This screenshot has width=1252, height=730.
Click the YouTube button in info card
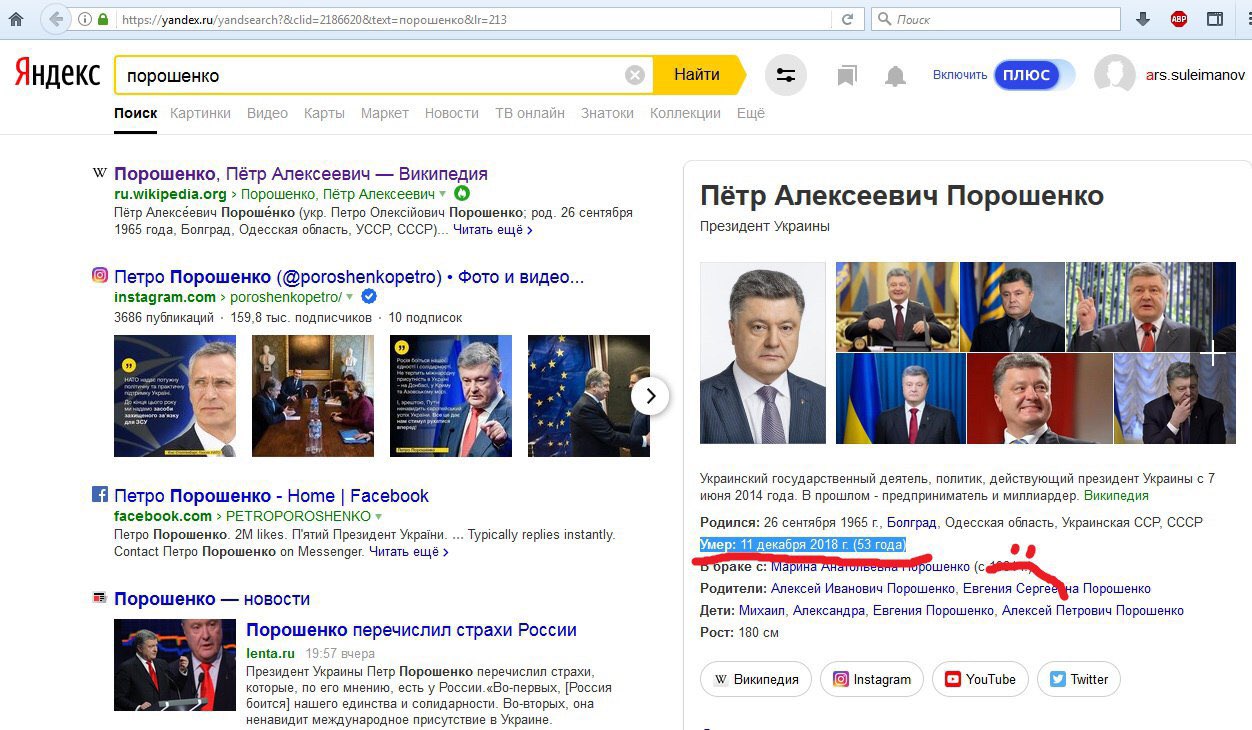point(979,679)
